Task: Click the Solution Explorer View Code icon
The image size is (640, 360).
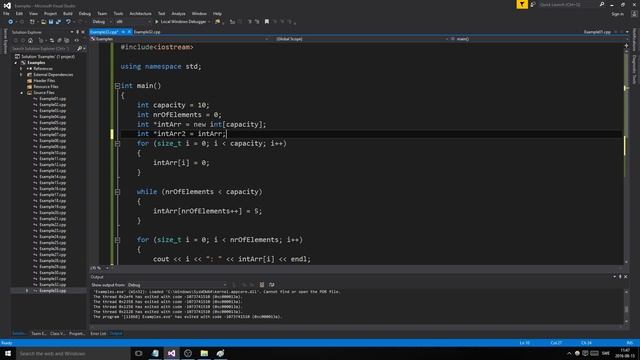Action: pyautogui.click(x=76, y=40)
